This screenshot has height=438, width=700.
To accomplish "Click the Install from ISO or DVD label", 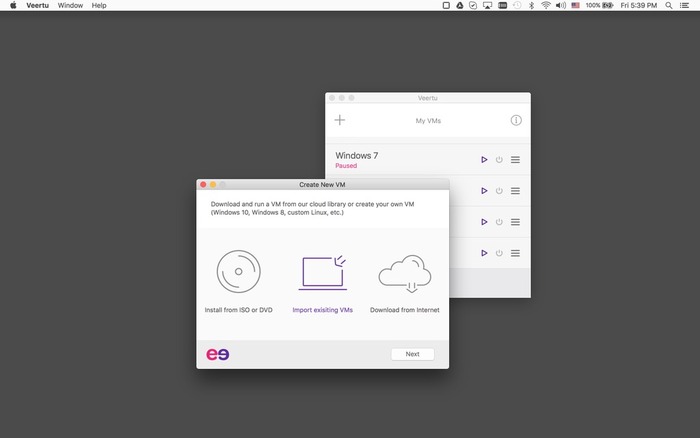I will coord(238,310).
